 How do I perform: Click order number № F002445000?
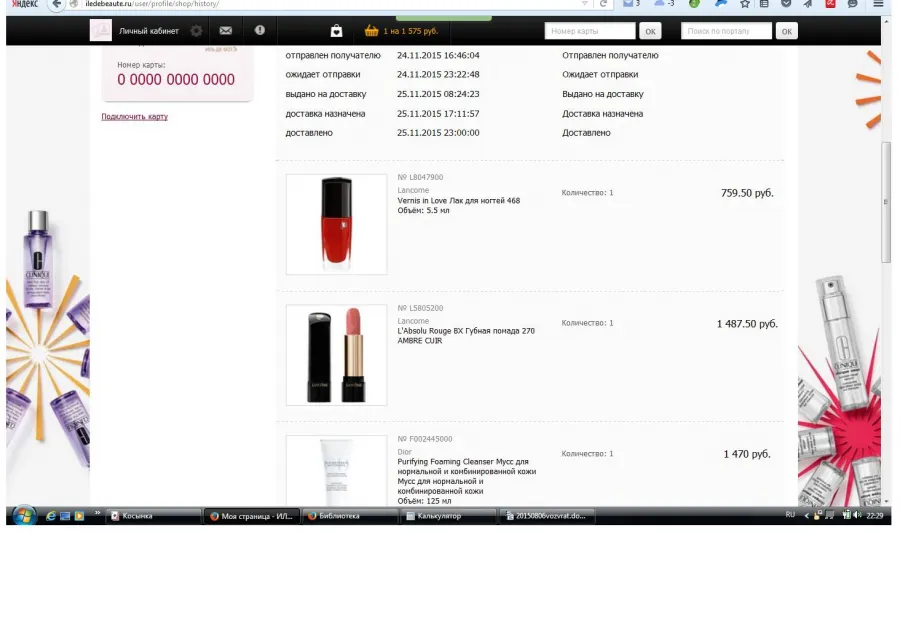click(425, 439)
